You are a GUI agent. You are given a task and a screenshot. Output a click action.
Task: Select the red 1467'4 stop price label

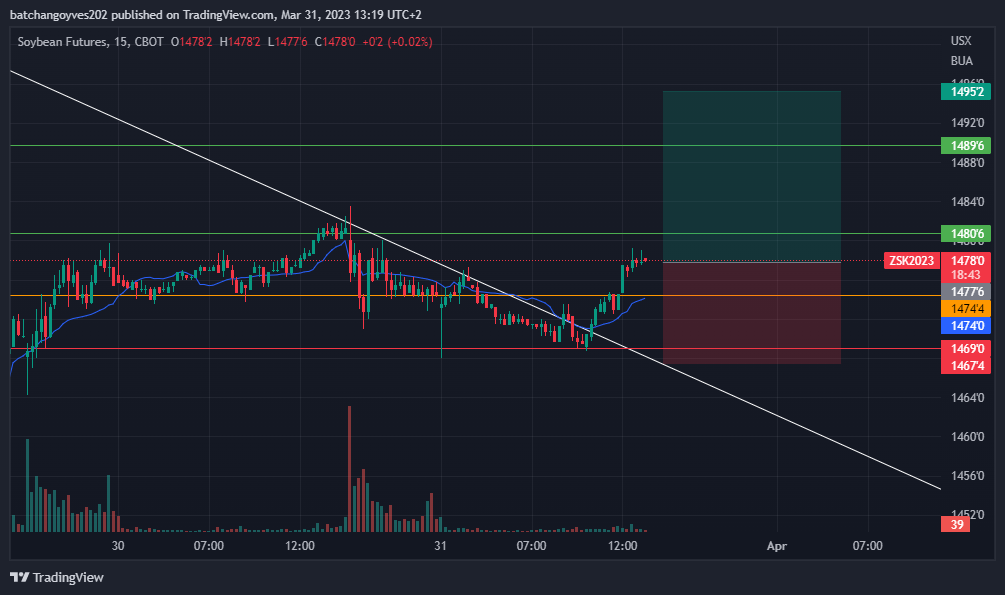point(966,365)
